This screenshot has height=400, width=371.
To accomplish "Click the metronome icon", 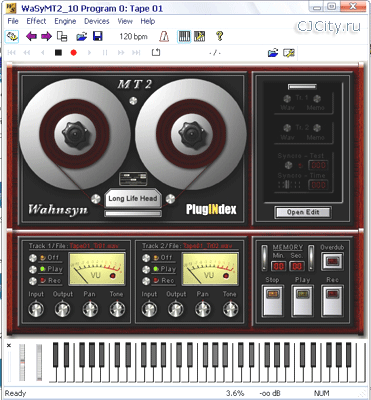I will tap(164, 36).
